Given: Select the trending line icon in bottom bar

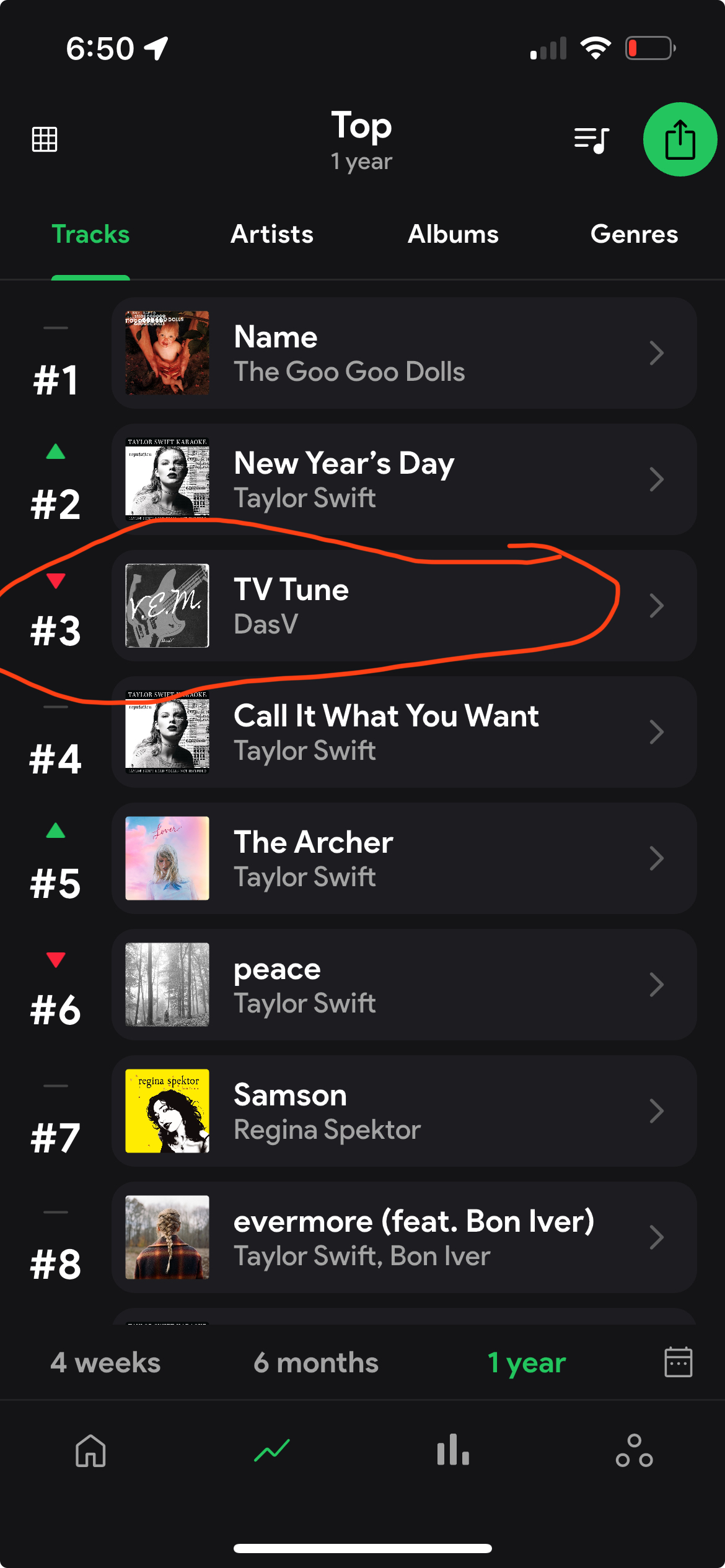Looking at the screenshot, I should pos(272,1450).
